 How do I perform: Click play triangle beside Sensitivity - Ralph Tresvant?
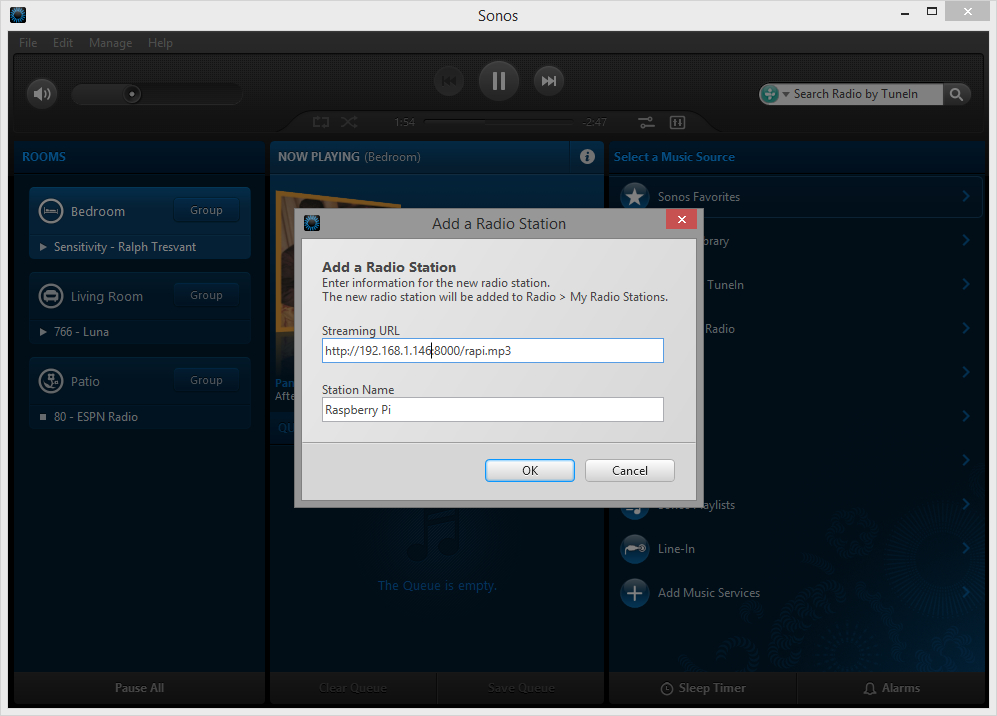[x=43, y=247]
